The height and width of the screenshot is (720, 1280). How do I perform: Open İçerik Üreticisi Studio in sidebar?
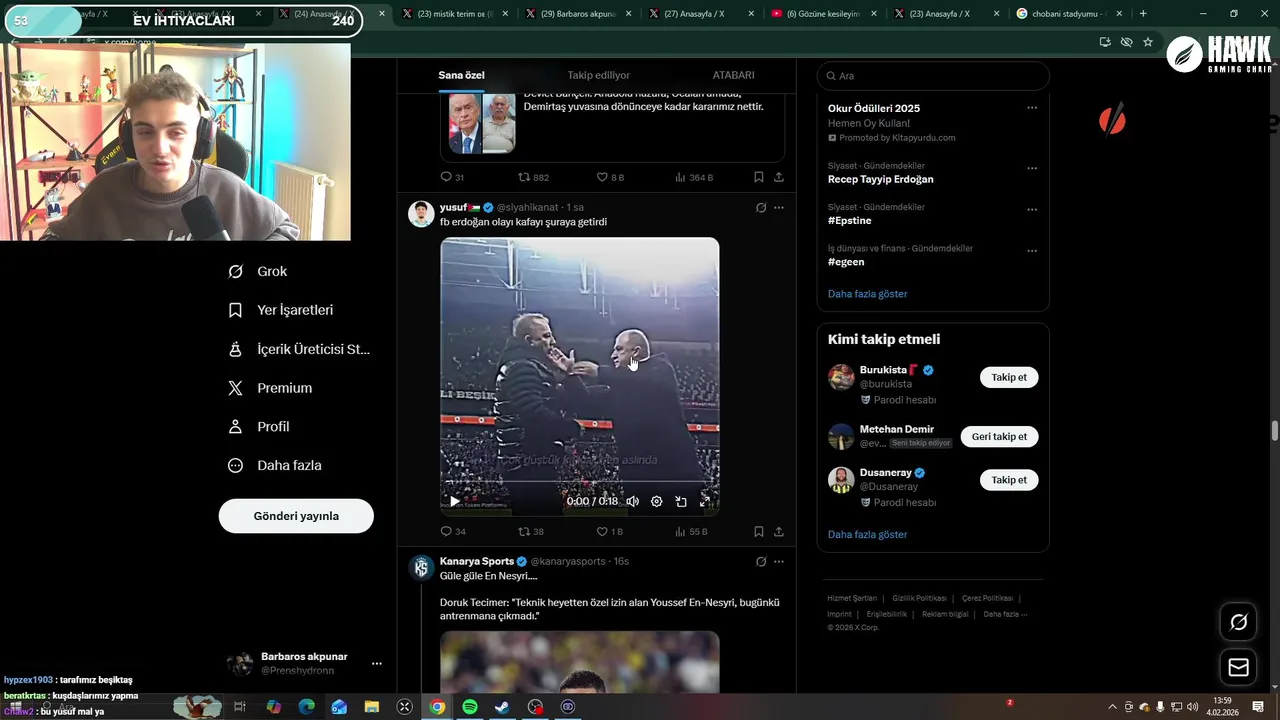pos(299,349)
